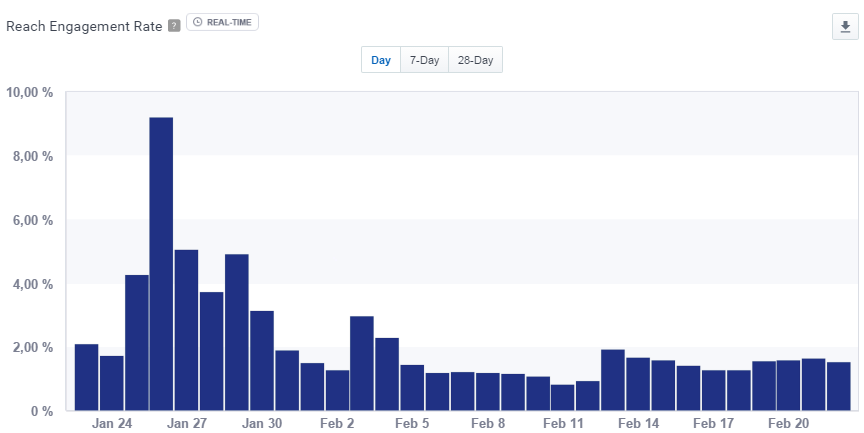Screen dimensions: 864x433
Task: Select the Day view tab
Action: (x=381, y=60)
